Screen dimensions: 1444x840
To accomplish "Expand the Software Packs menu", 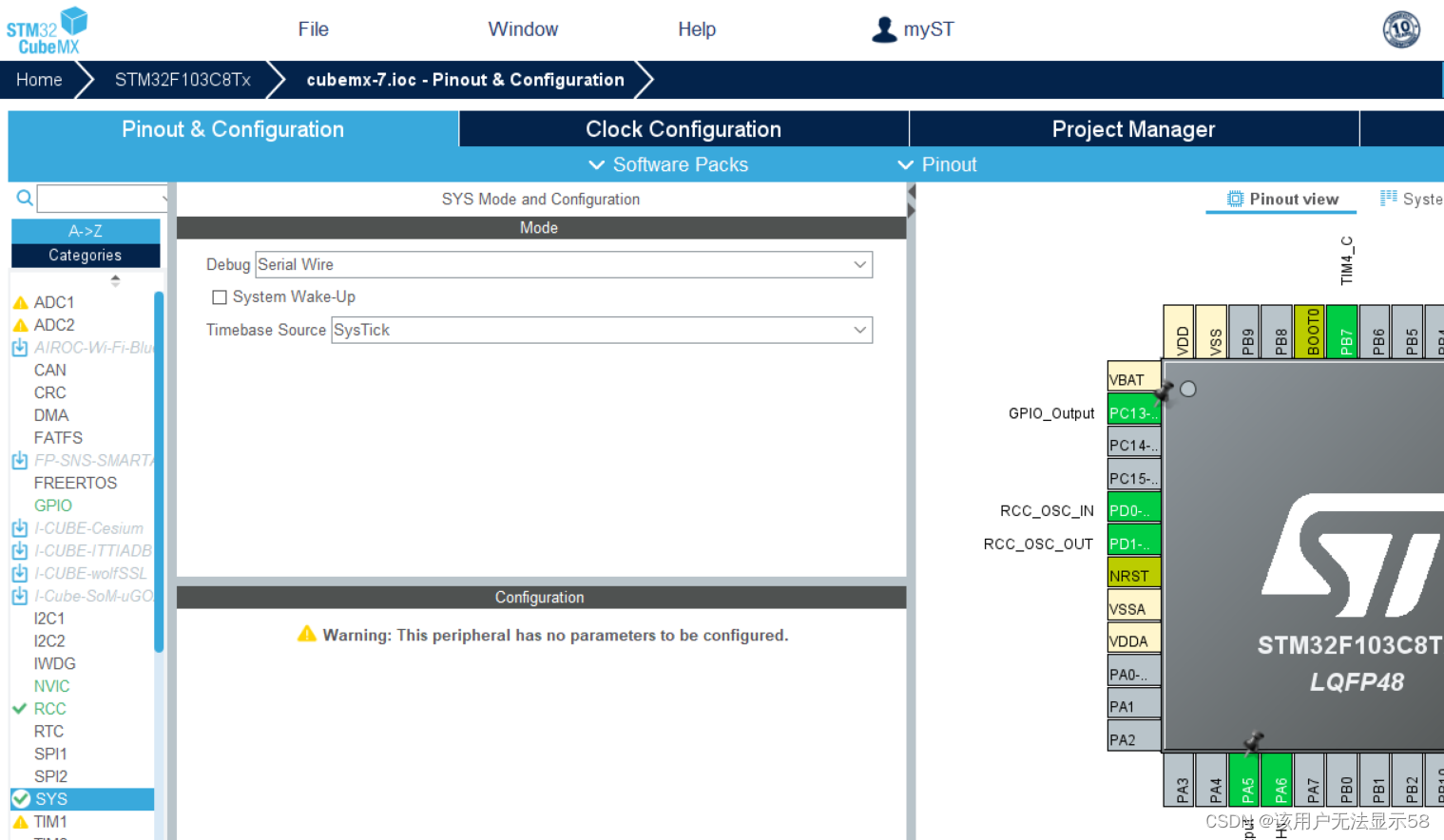I will [668, 164].
